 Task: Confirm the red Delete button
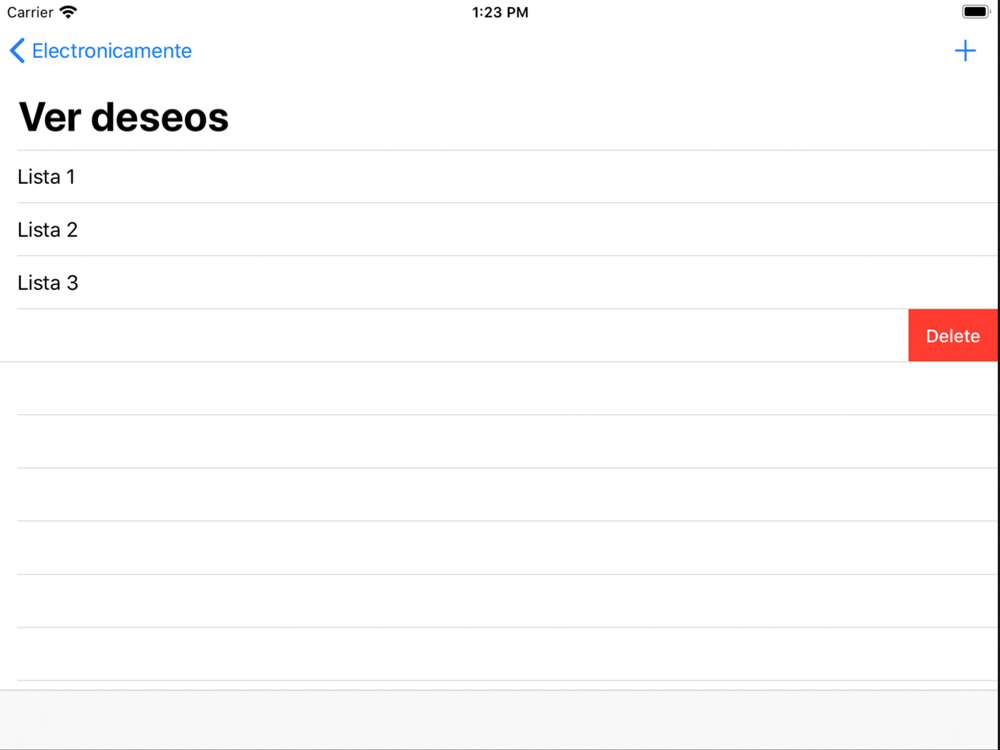pyautogui.click(x=953, y=335)
